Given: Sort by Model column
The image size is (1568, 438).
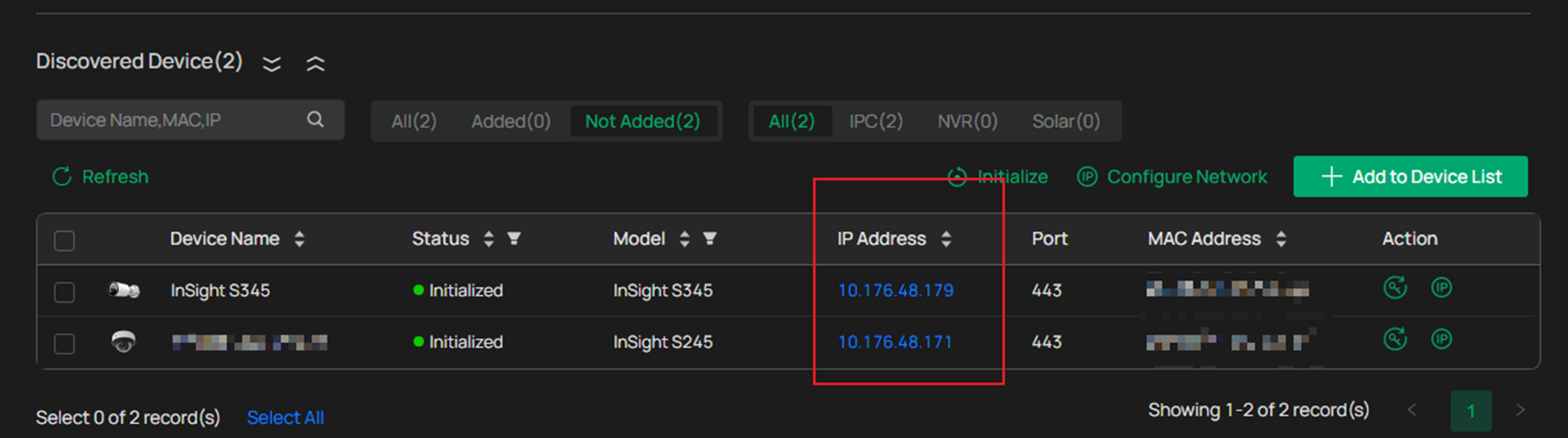Looking at the screenshot, I should [684, 239].
